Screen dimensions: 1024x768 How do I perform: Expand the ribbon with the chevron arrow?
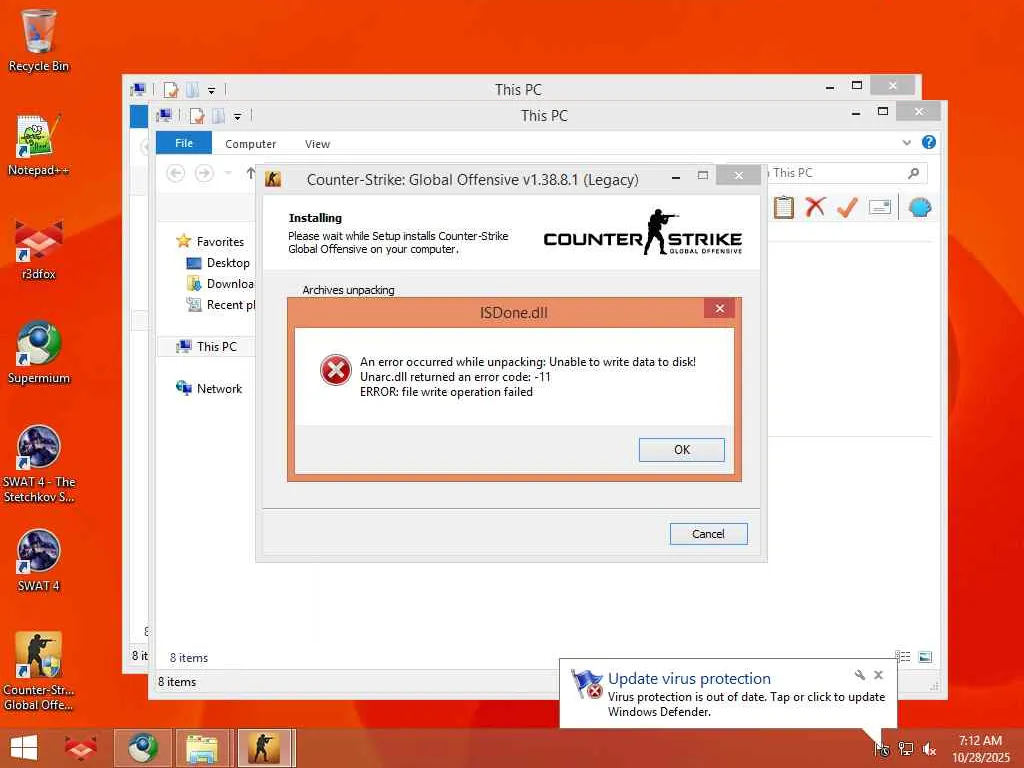click(x=906, y=142)
